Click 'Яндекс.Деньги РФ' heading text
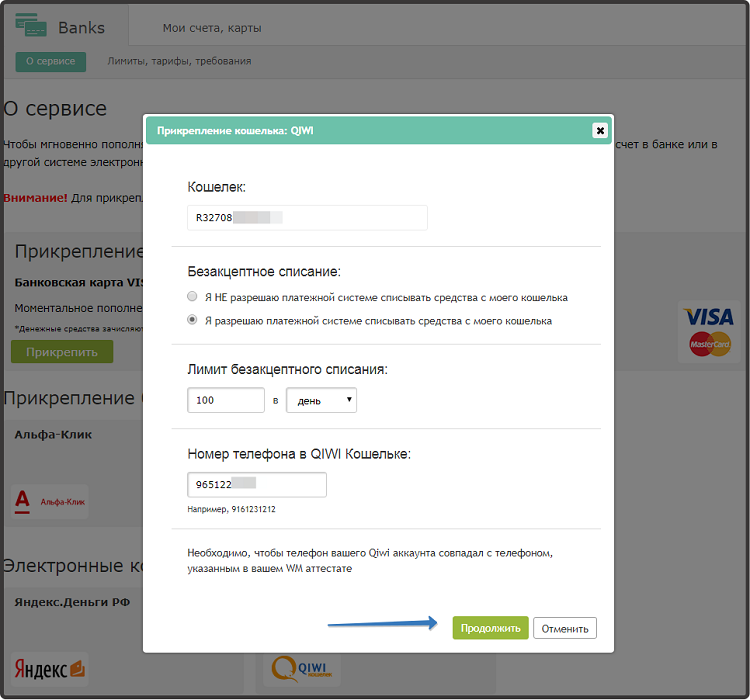The image size is (750, 700). [x=72, y=602]
